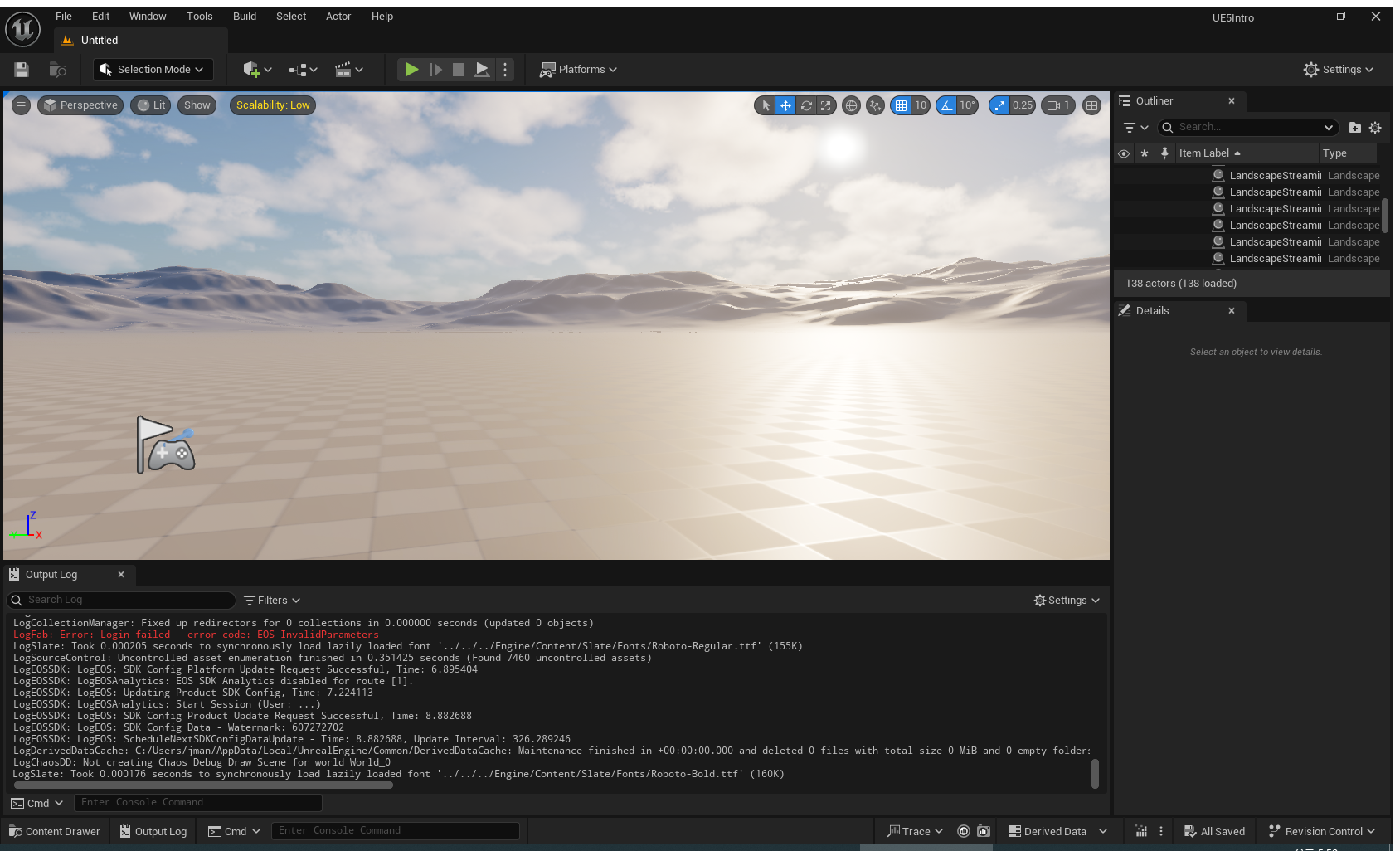Toggle the Outliner visibility eye column header
1400x851 pixels.
click(1124, 153)
